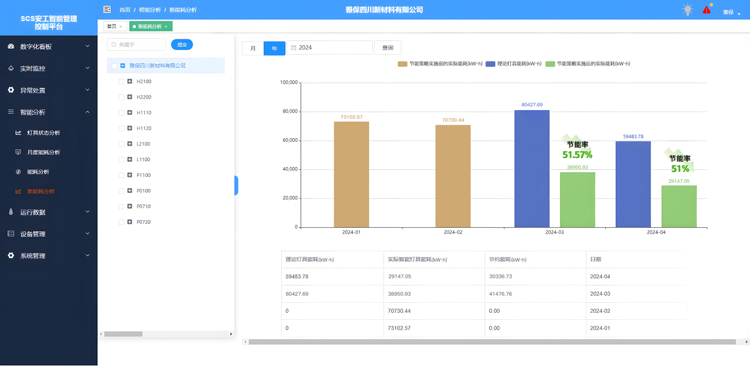
Task: Click the table cell 41476.76
Action: 535,294
